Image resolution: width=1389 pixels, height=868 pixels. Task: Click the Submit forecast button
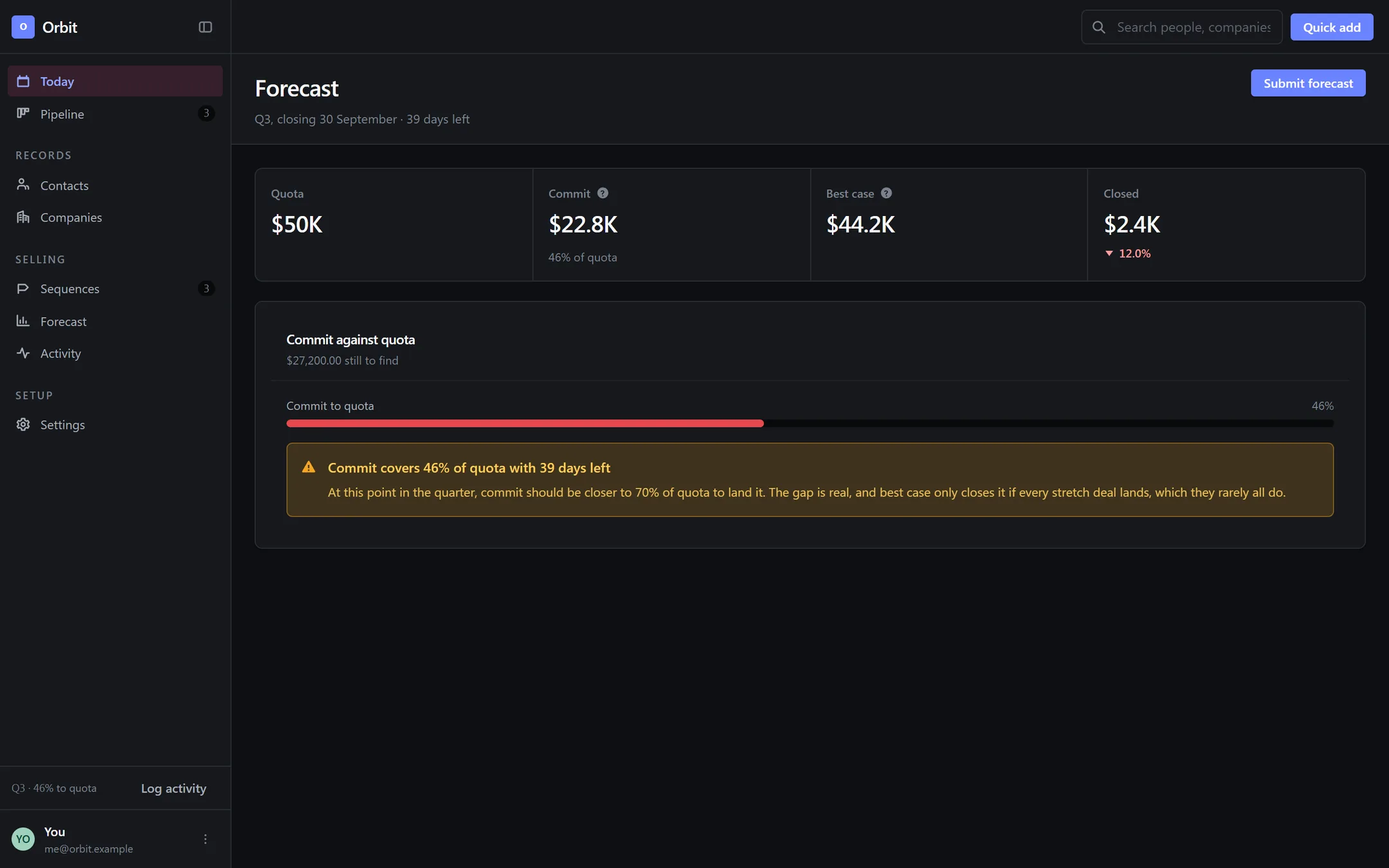tap(1308, 83)
